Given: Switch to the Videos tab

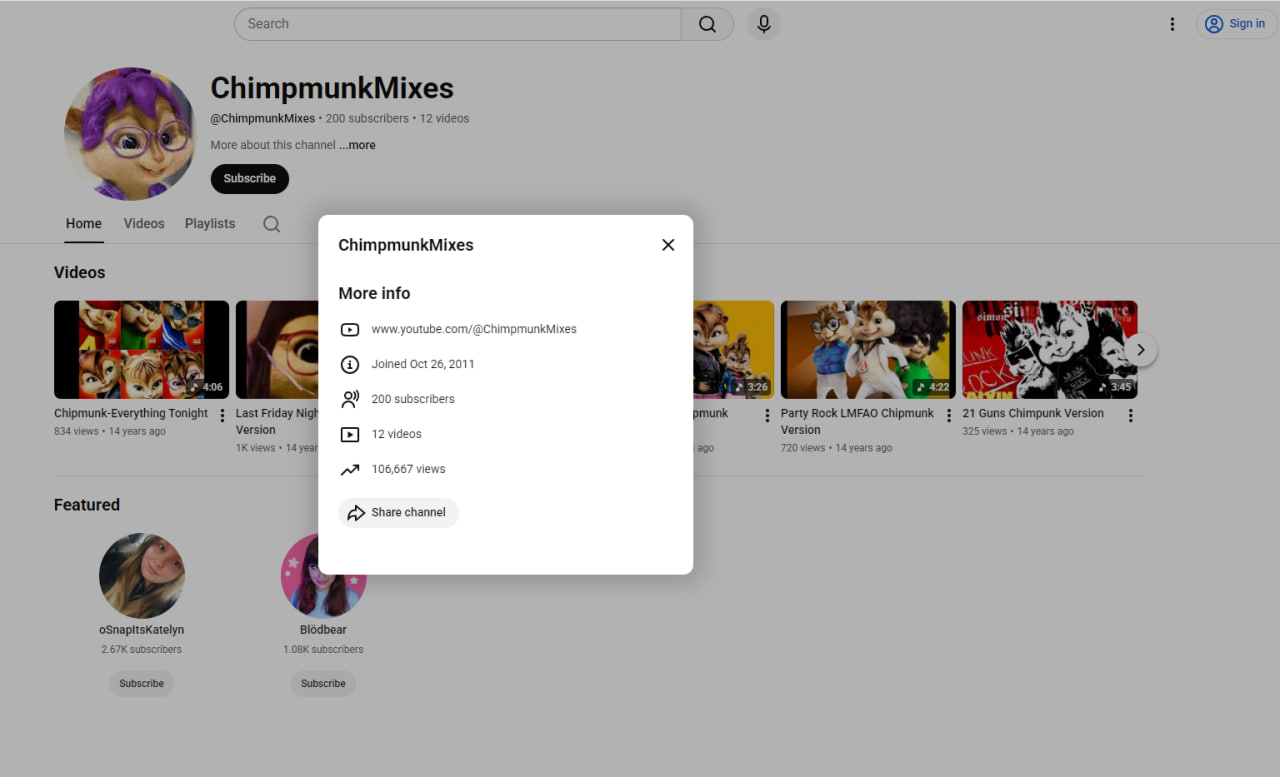Looking at the screenshot, I should click(144, 224).
